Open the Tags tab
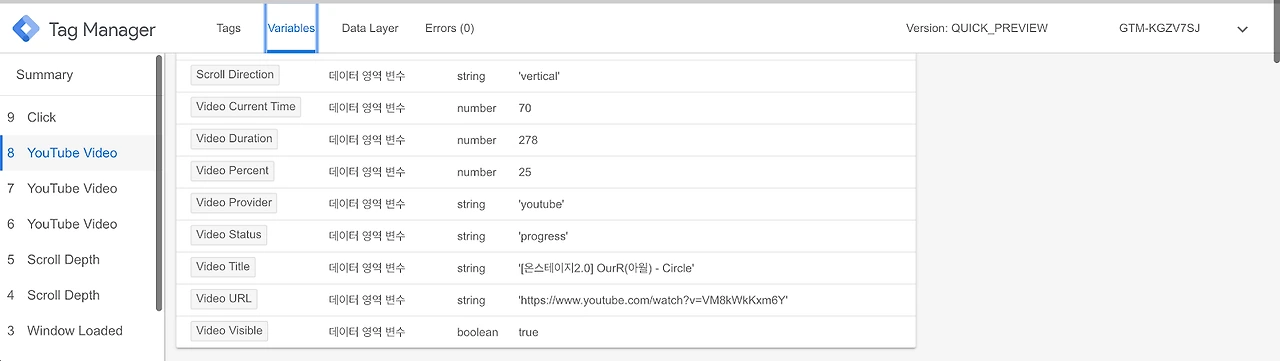 (228, 28)
